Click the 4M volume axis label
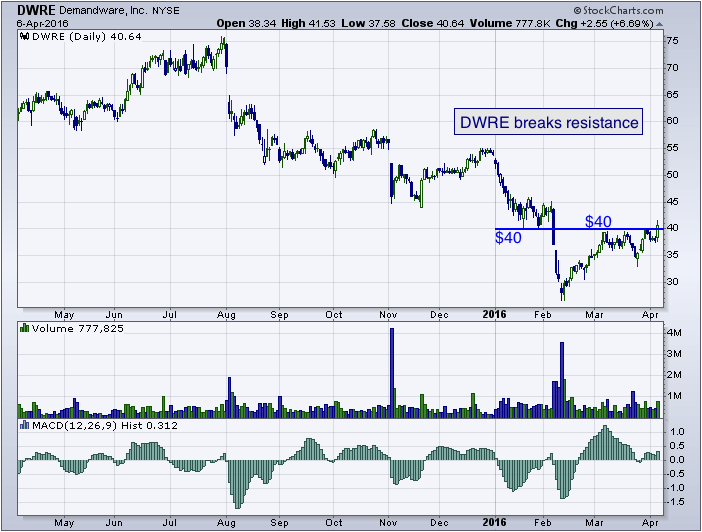Screen dimensions: 702x532 click(x=674, y=333)
